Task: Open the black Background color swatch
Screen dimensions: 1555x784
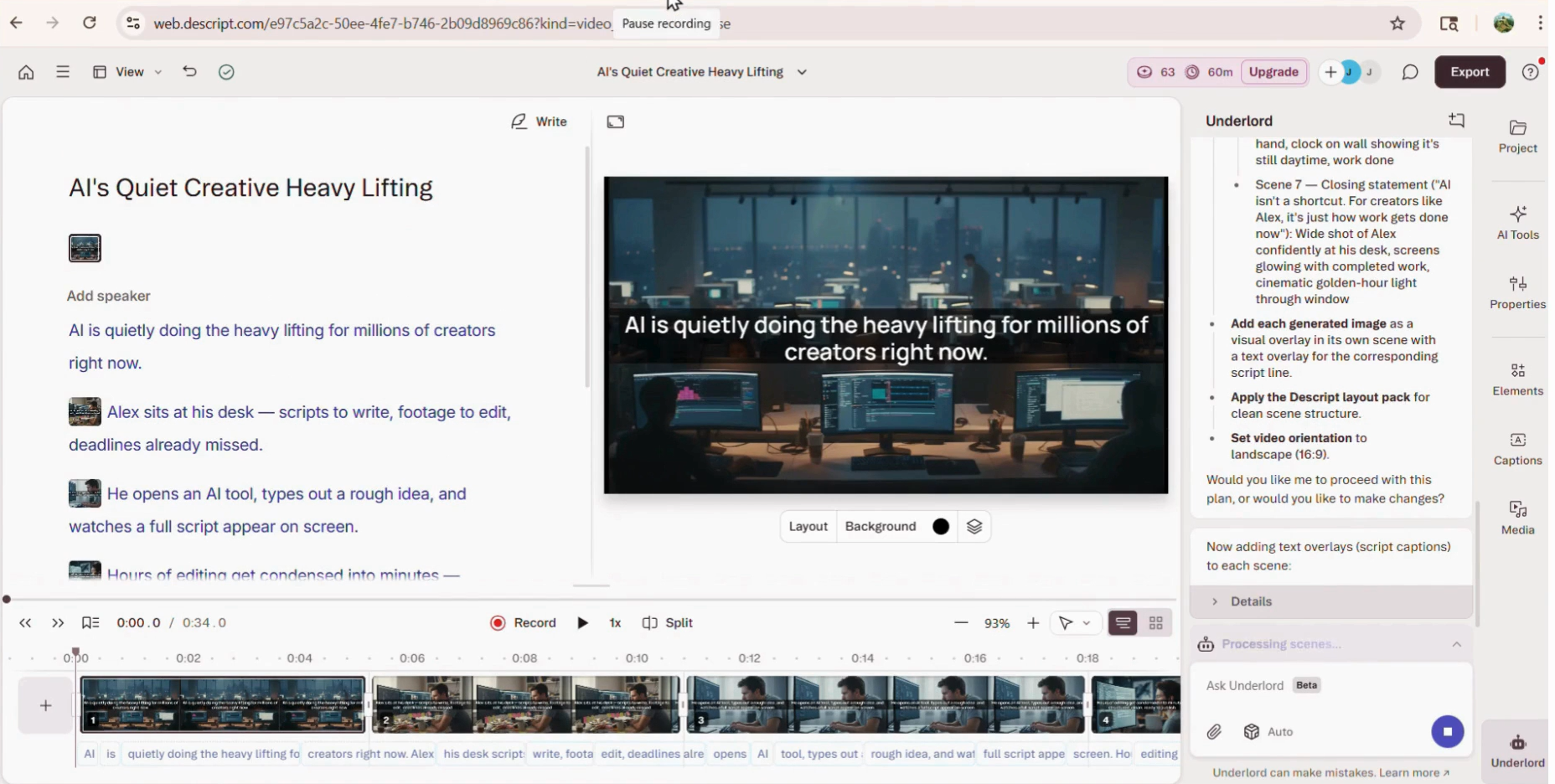Action: tap(941, 526)
